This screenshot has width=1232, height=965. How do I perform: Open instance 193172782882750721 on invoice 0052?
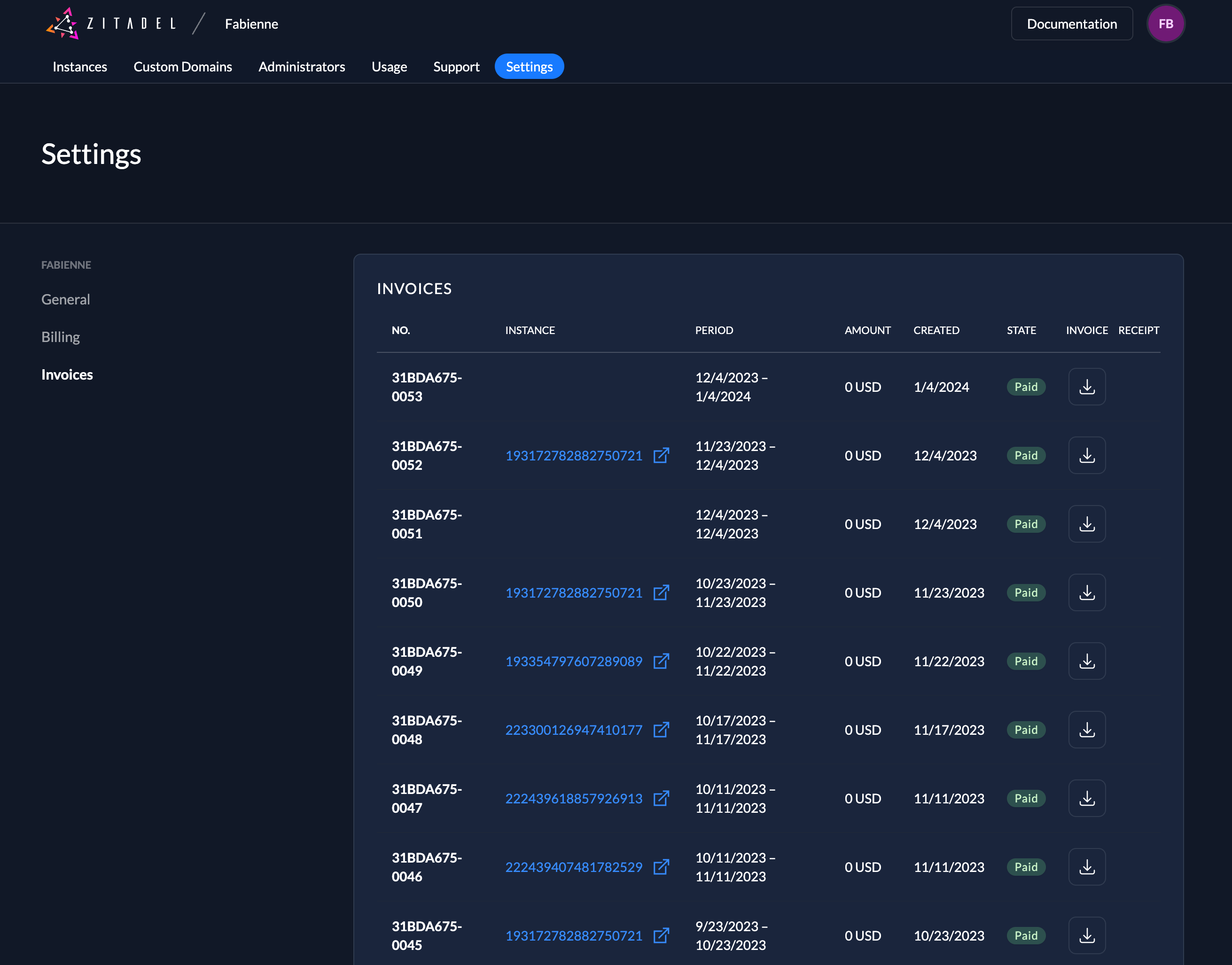(x=574, y=455)
